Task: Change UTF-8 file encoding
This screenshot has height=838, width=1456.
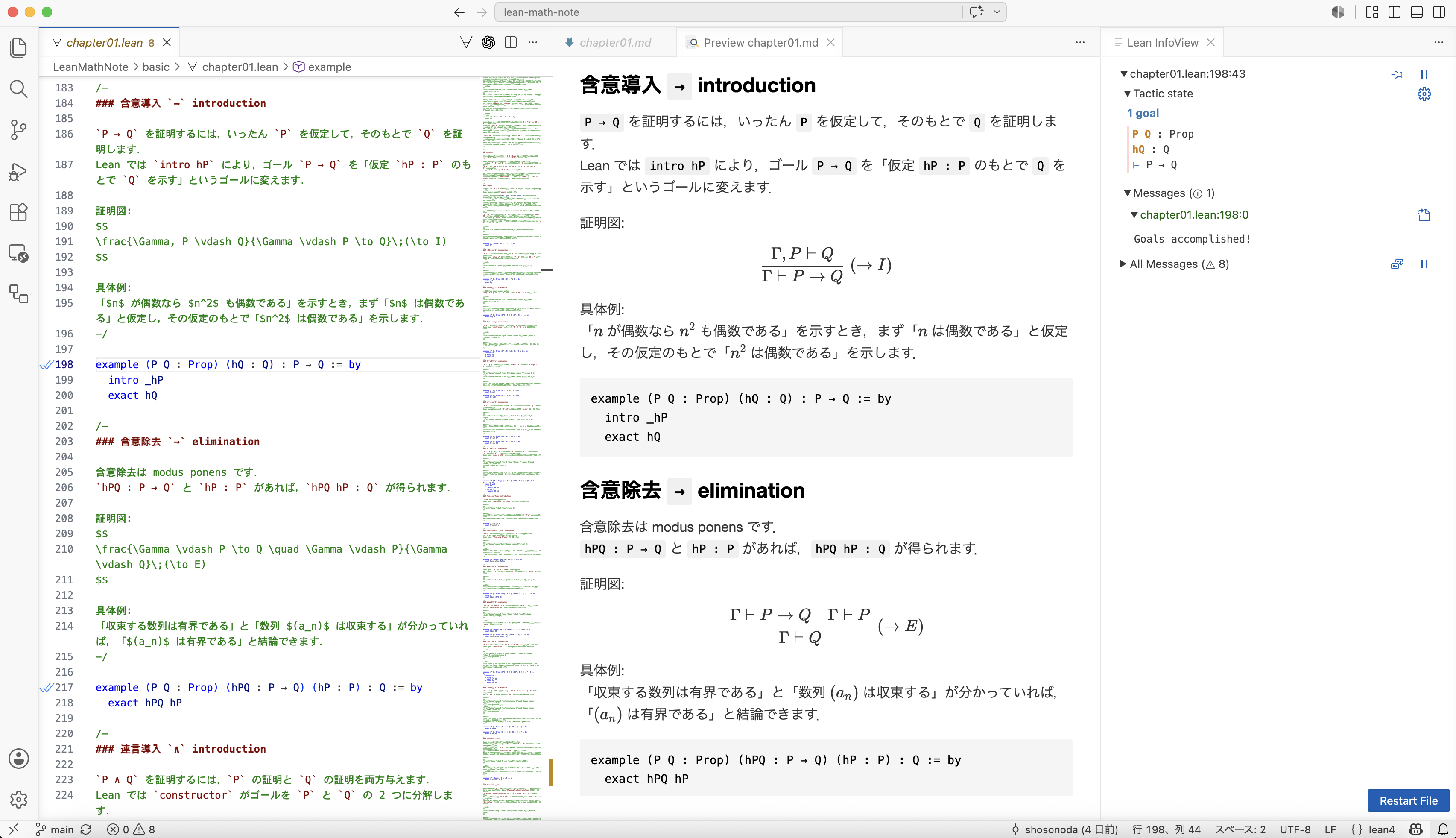Action: [x=1295, y=829]
